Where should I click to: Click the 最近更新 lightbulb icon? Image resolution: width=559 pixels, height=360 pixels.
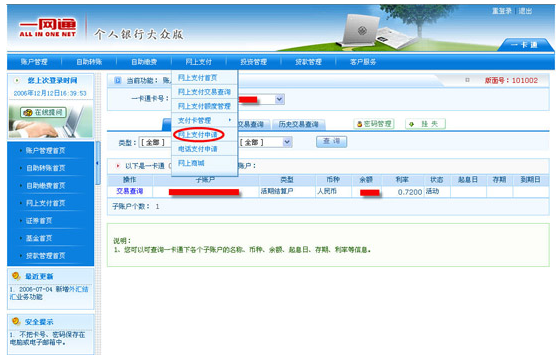pyautogui.click(x=16, y=276)
